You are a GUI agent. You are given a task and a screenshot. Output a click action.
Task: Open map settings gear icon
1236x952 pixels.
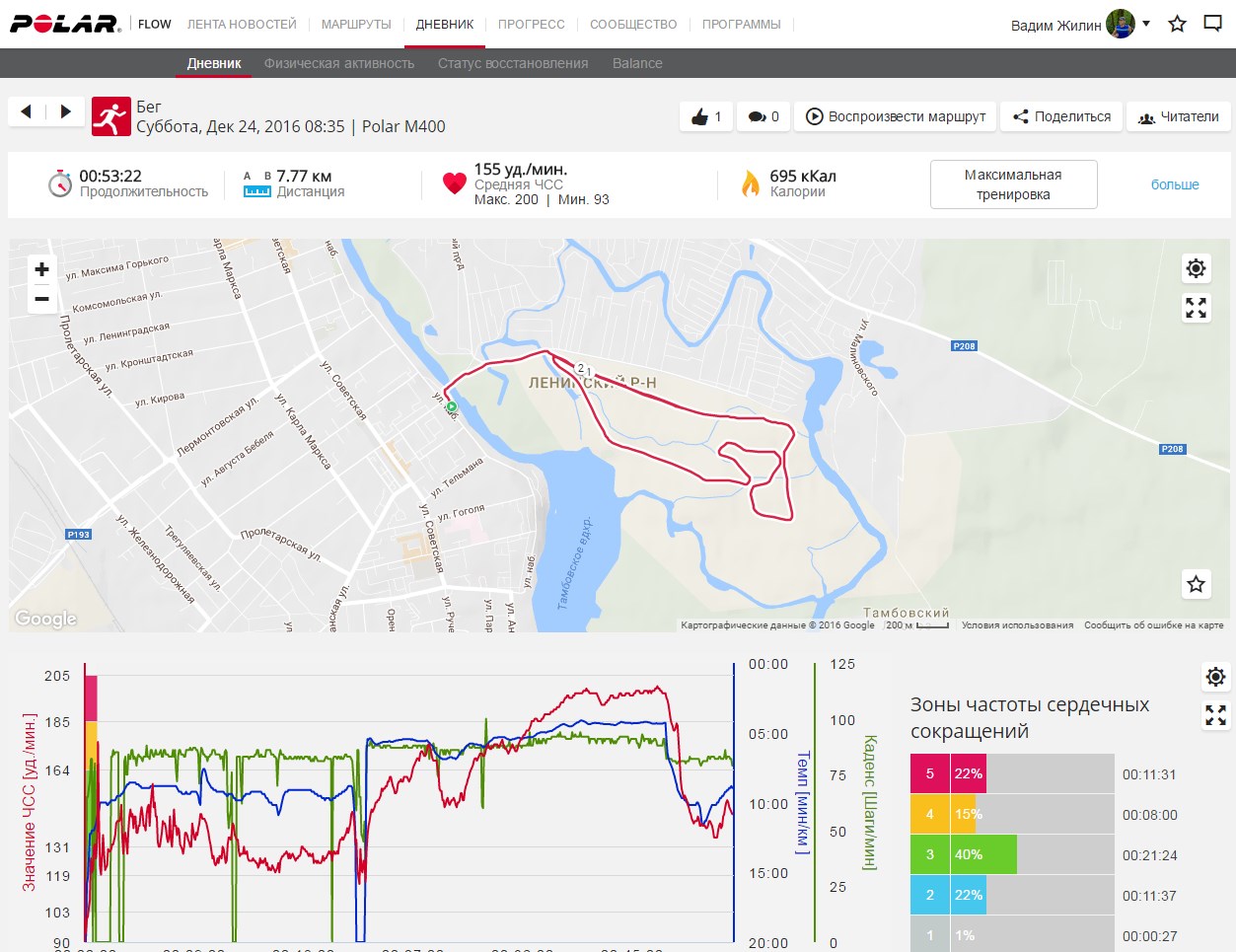(x=1196, y=268)
